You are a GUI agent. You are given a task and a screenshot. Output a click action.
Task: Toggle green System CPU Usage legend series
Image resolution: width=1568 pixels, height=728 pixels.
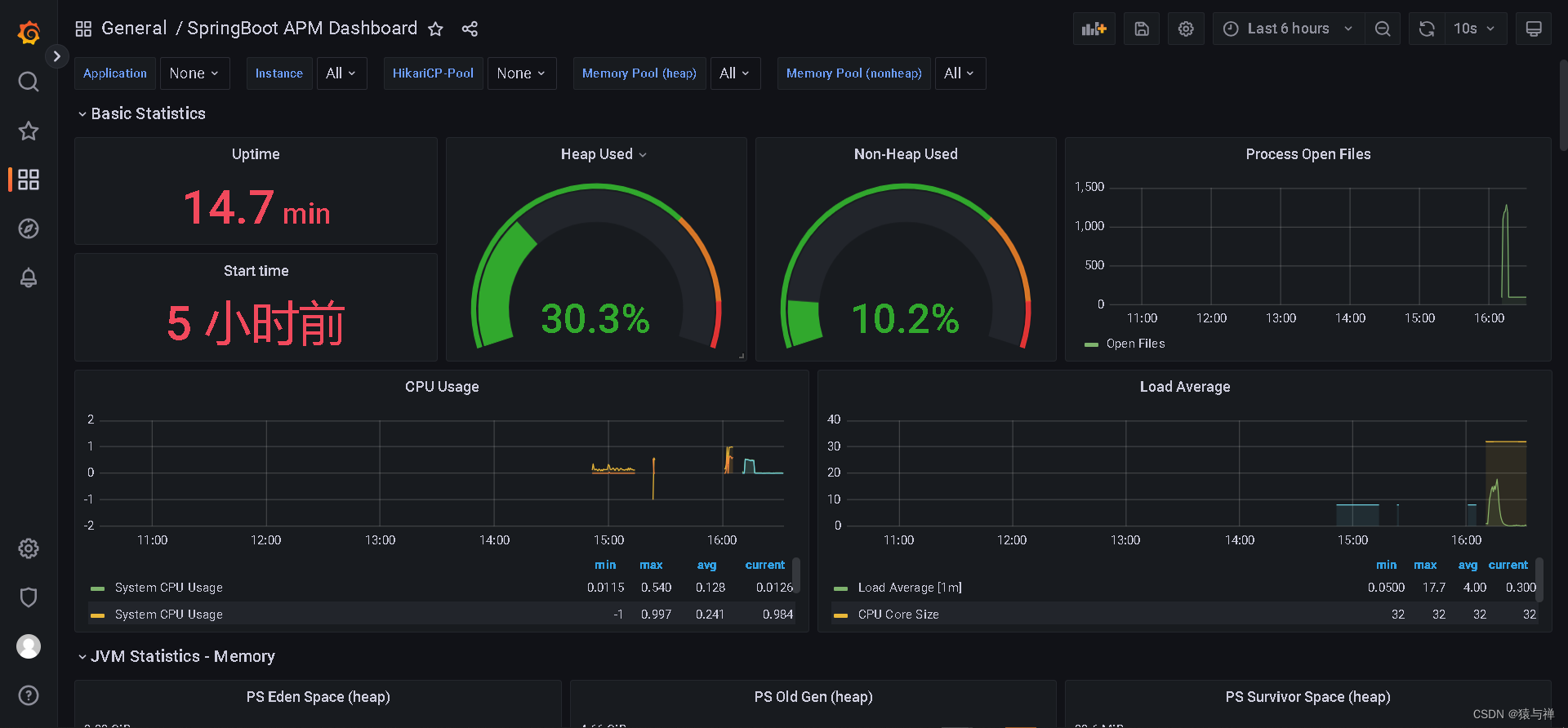point(168,588)
